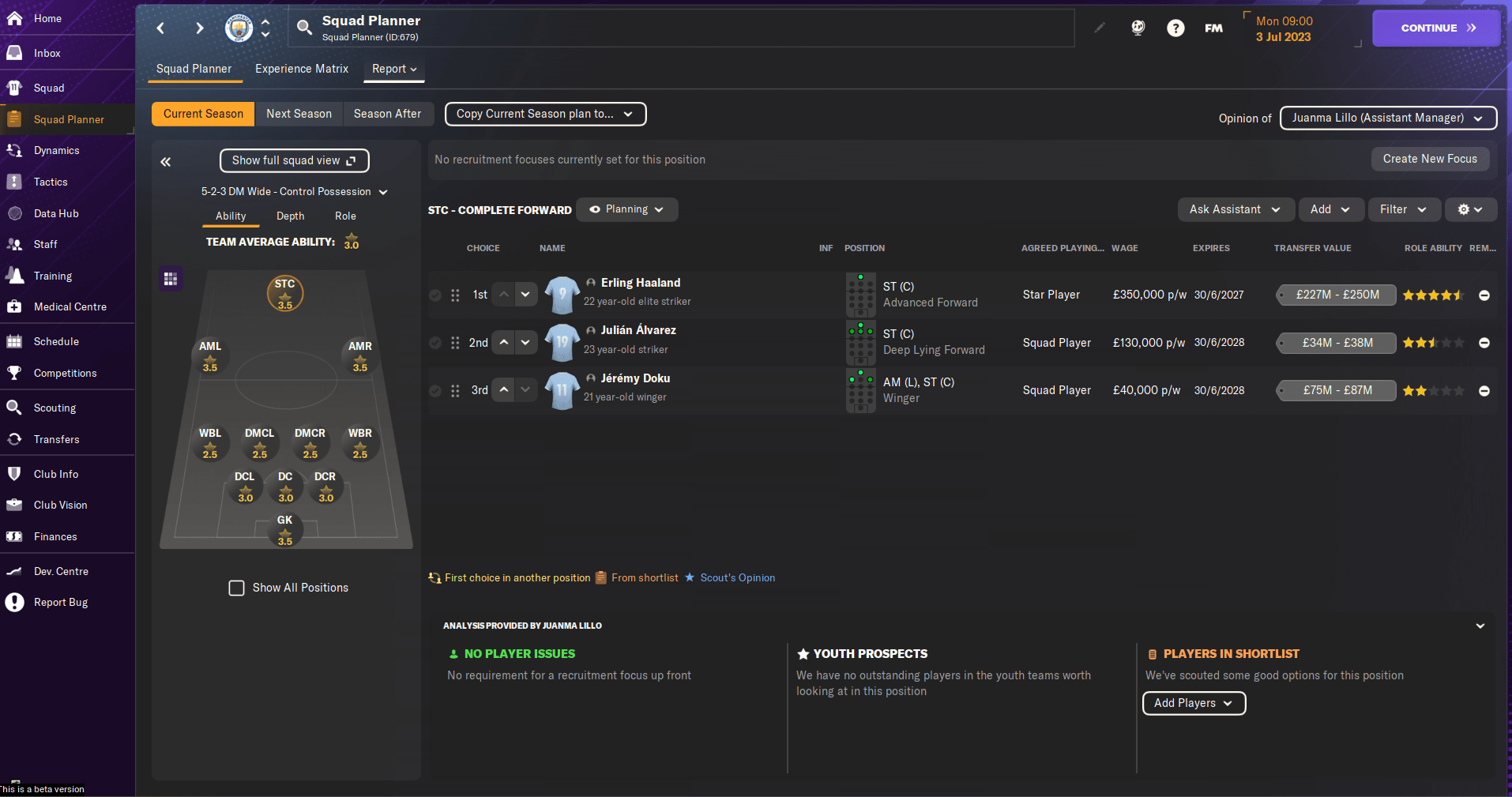1512x797 pixels.
Task: Open the Opinion of Juanma Lillo dropdown
Action: point(1387,118)
